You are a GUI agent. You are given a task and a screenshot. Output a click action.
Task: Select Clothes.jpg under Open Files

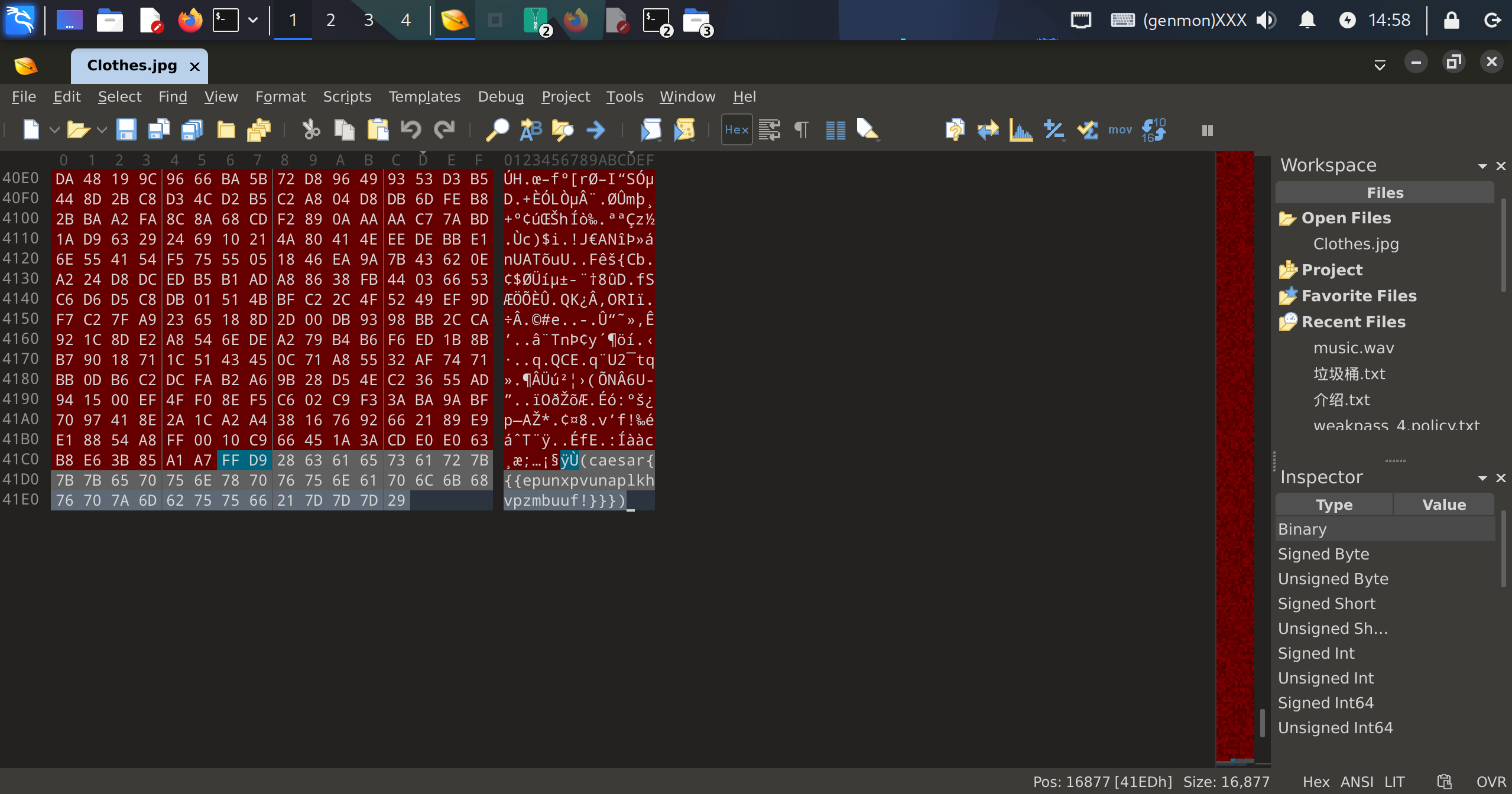[x=1355, y=244]
